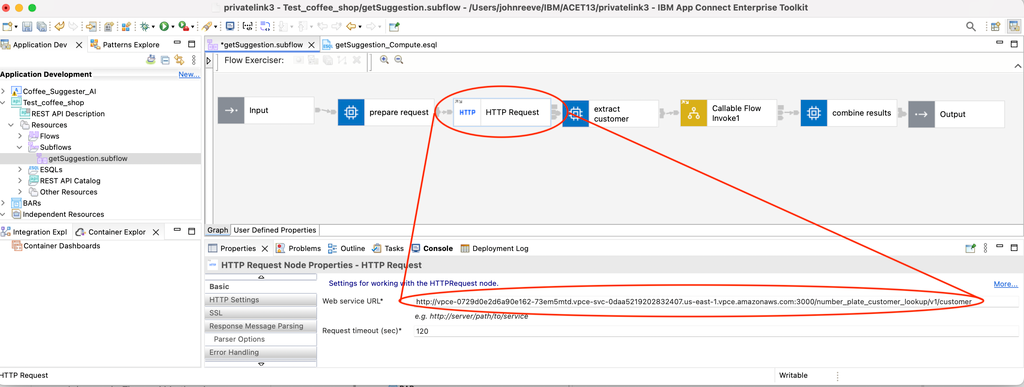
Task: Click the green Run button icon
Action: [x=164, y=27]
